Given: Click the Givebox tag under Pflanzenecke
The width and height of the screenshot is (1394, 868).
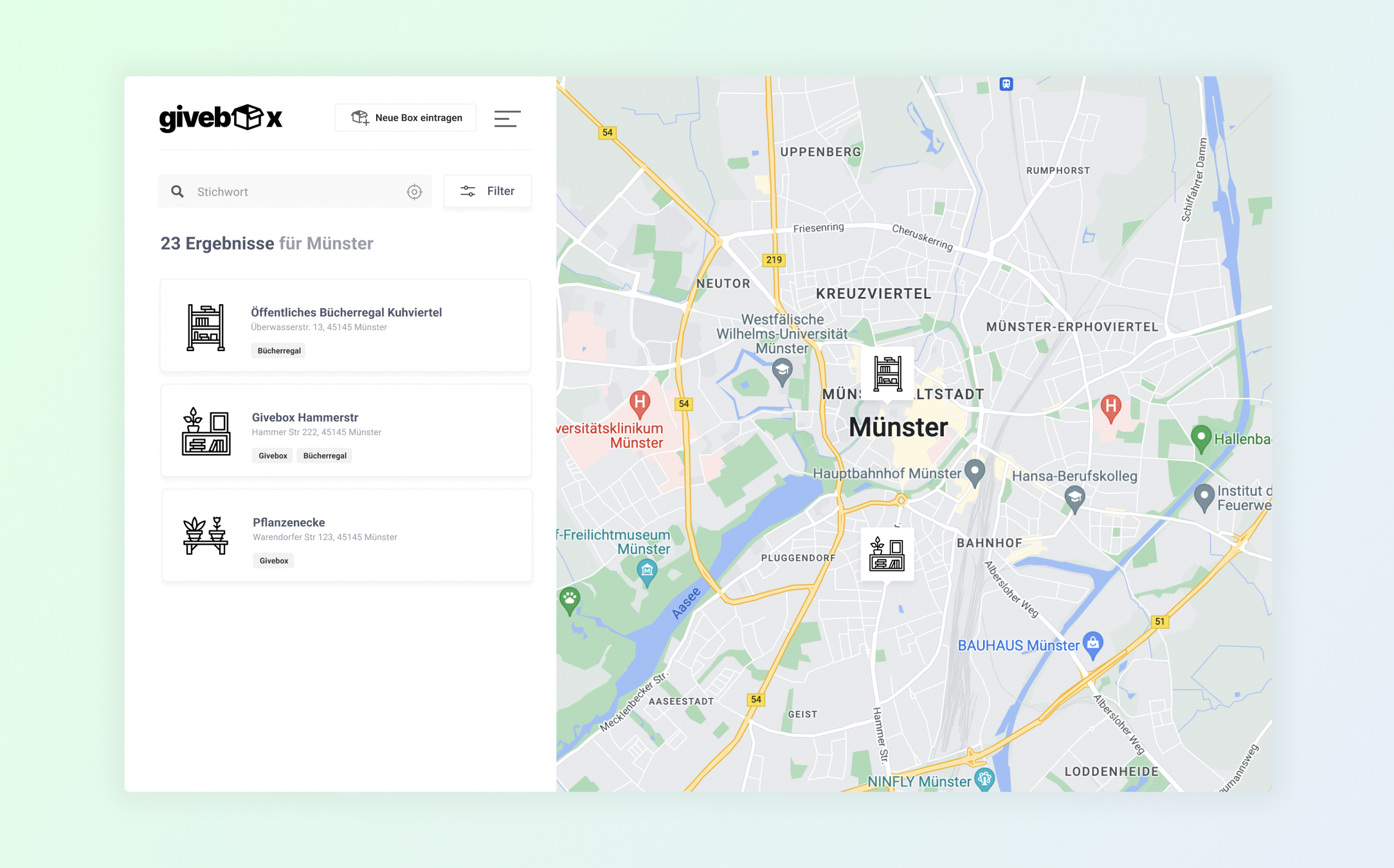Looking at the screenshot, I should coord(273,561).
